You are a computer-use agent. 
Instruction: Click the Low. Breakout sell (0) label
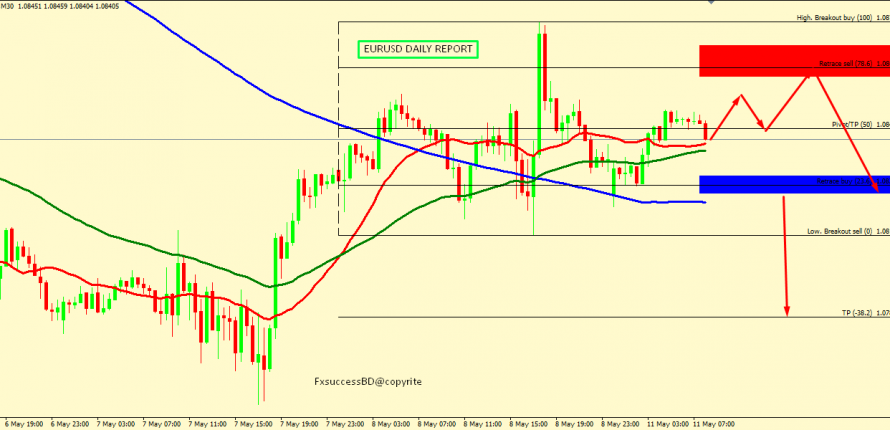[847, 231]
